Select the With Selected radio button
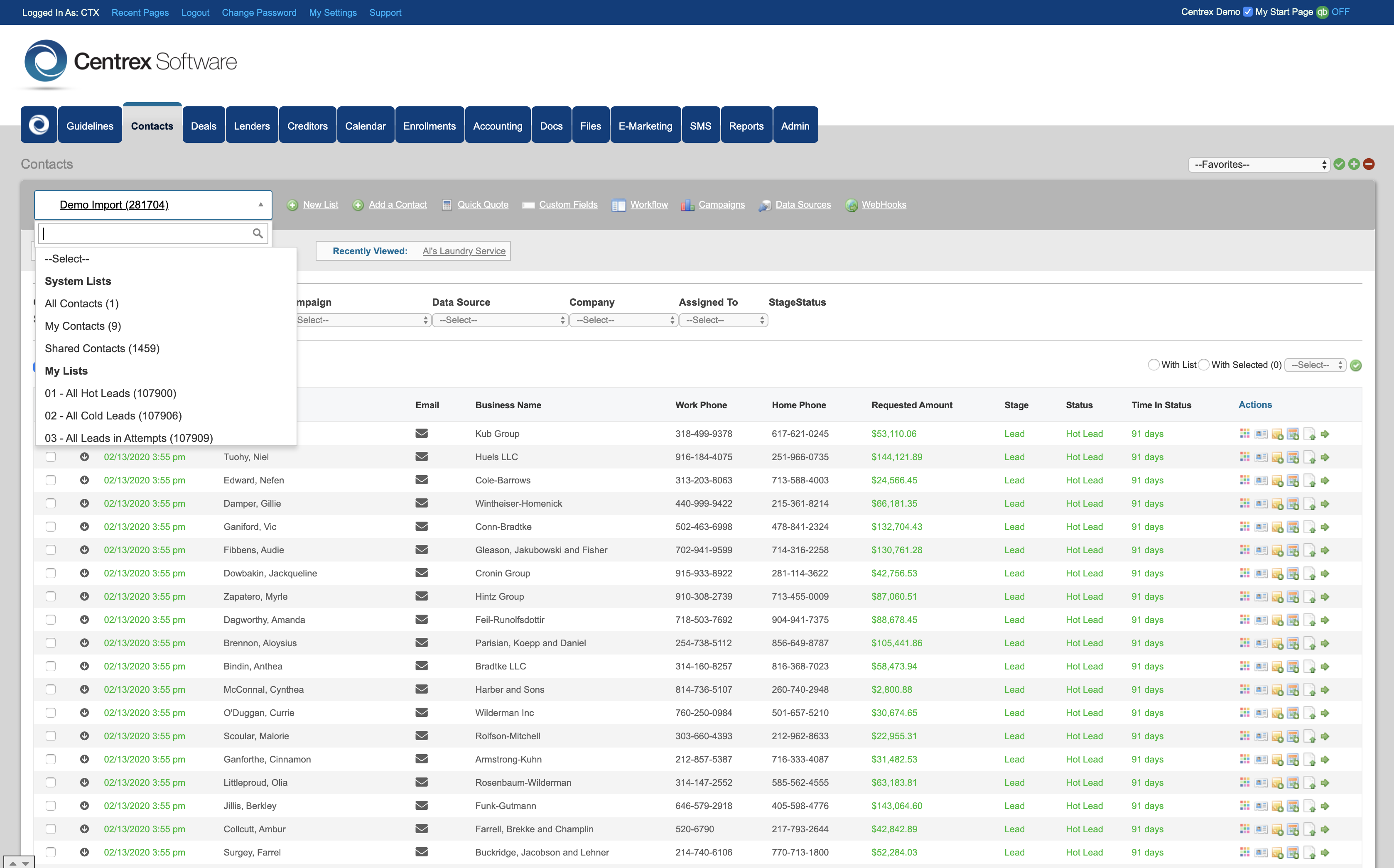The height and width of the screenshot is (868, 1394). point(1203,365)
